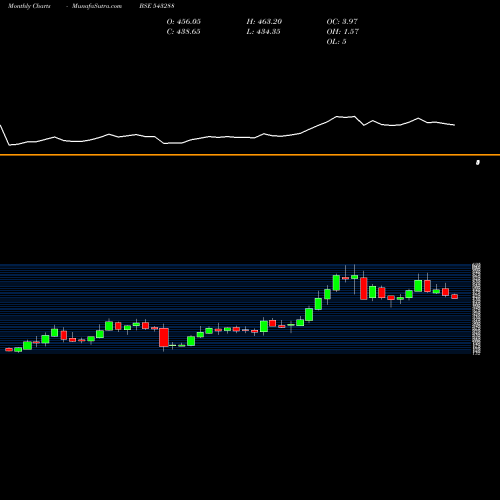The height and width of the screenshot is (500, 500).
Task: Click the '0' axis label beside orange line
Action: point(478,162)
